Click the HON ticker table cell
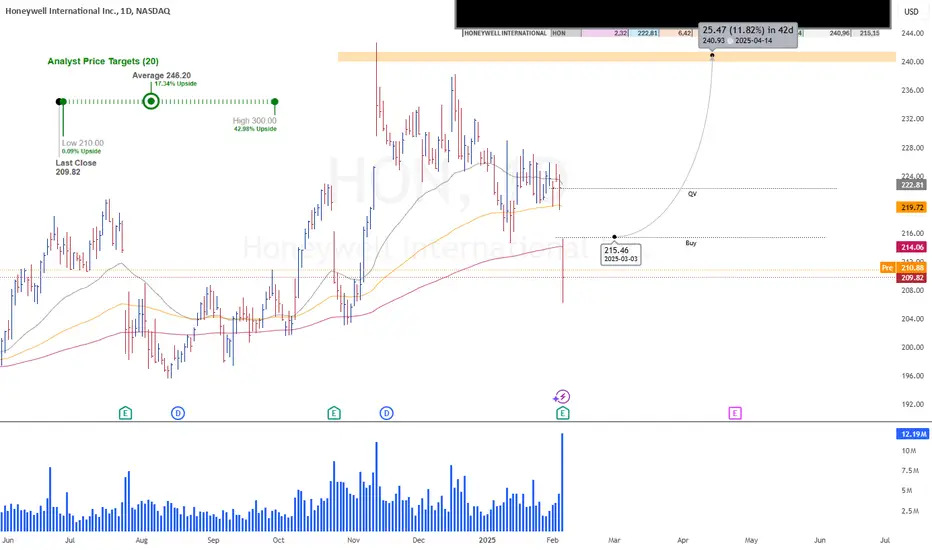Screen dimensions: 932x550 point(566,33)
